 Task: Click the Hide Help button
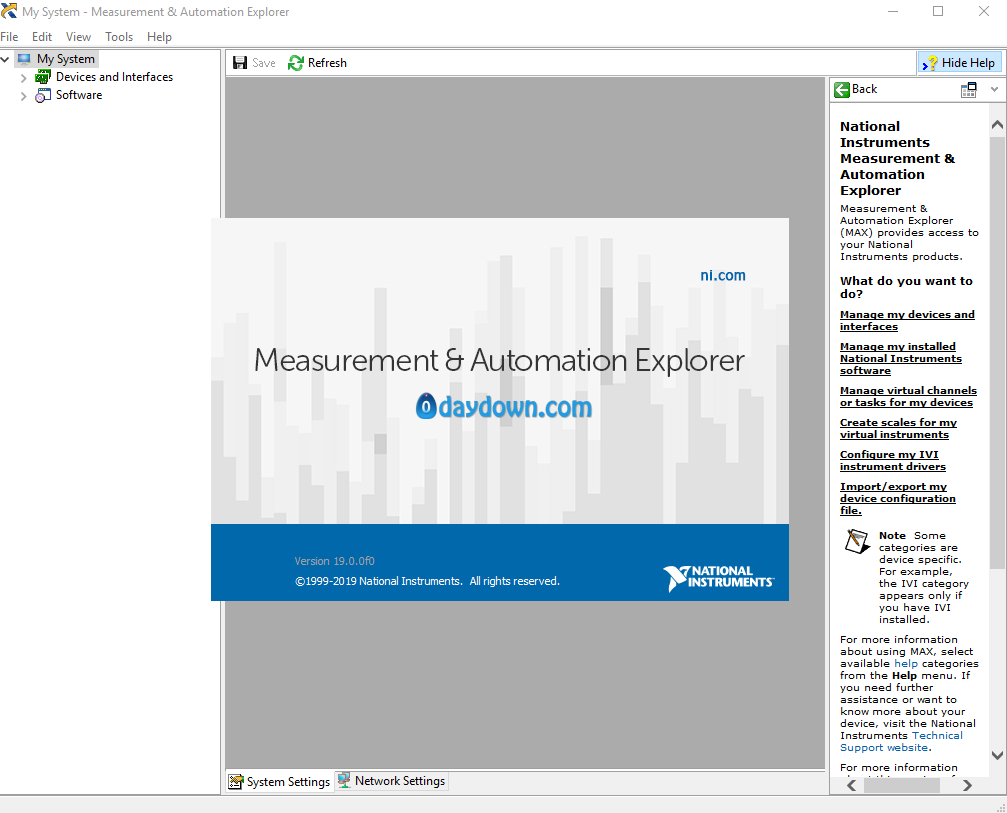tap(959, 63)
